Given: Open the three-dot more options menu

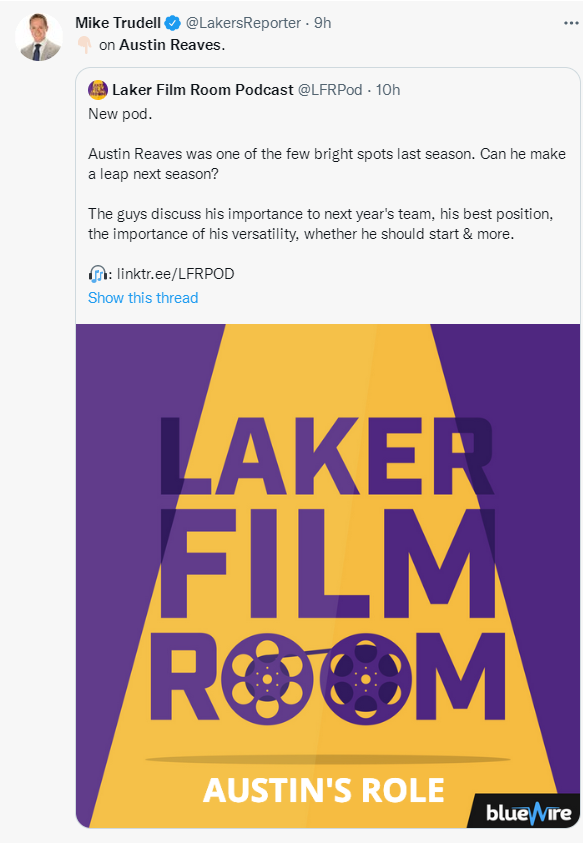Looking at the screenshot, I should (571, 23).
